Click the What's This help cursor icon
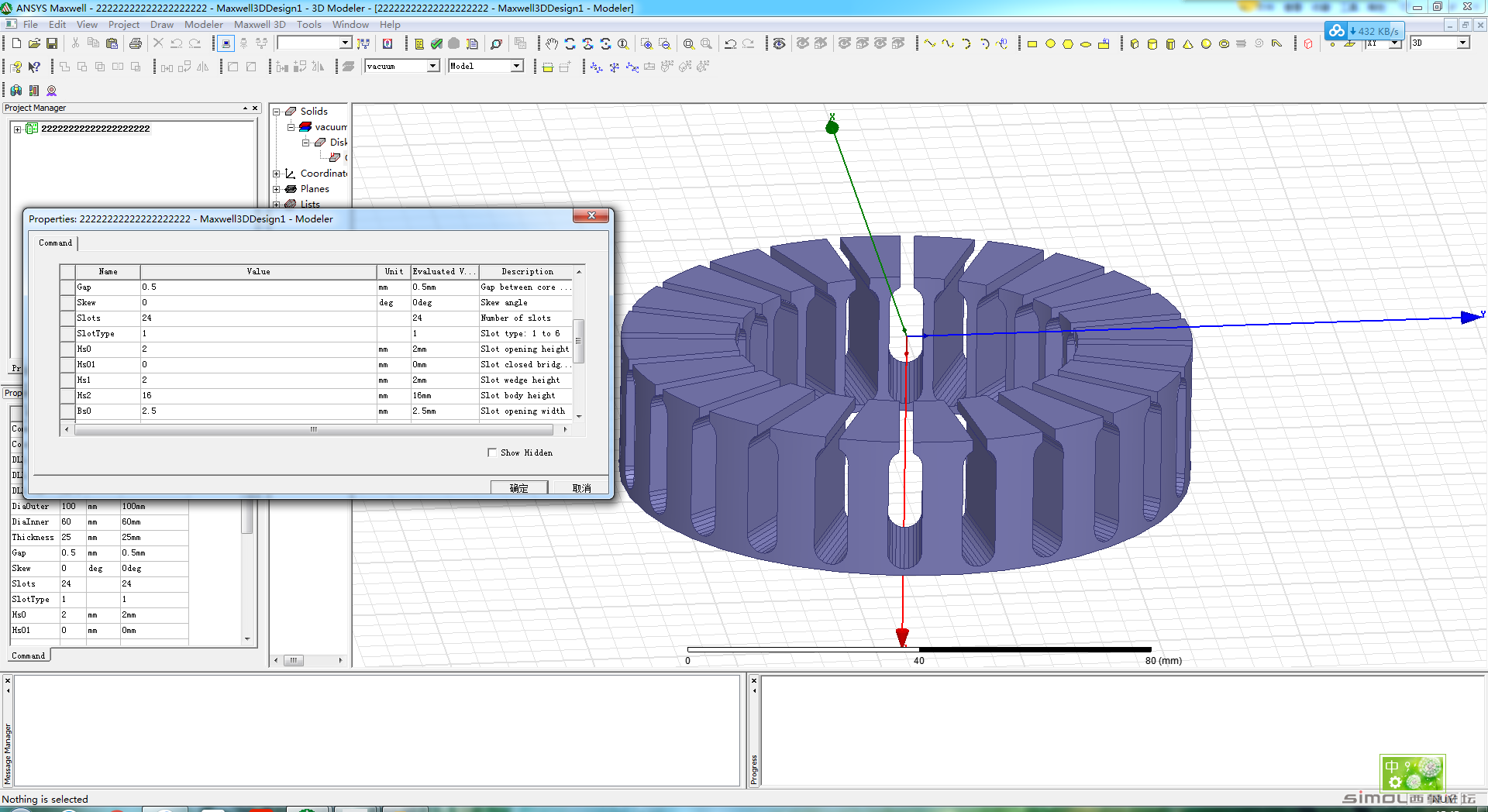The width and height of the screenshot is (1488, 812). (x=34, y=67)
